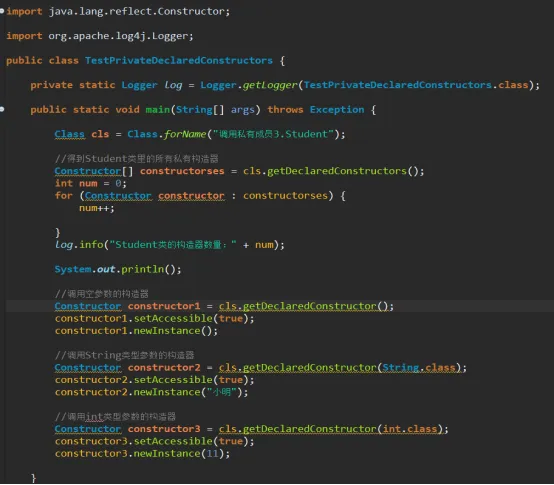
Task: Click 'getDeclaredConstructors()' call
Action: click(342, 171)
